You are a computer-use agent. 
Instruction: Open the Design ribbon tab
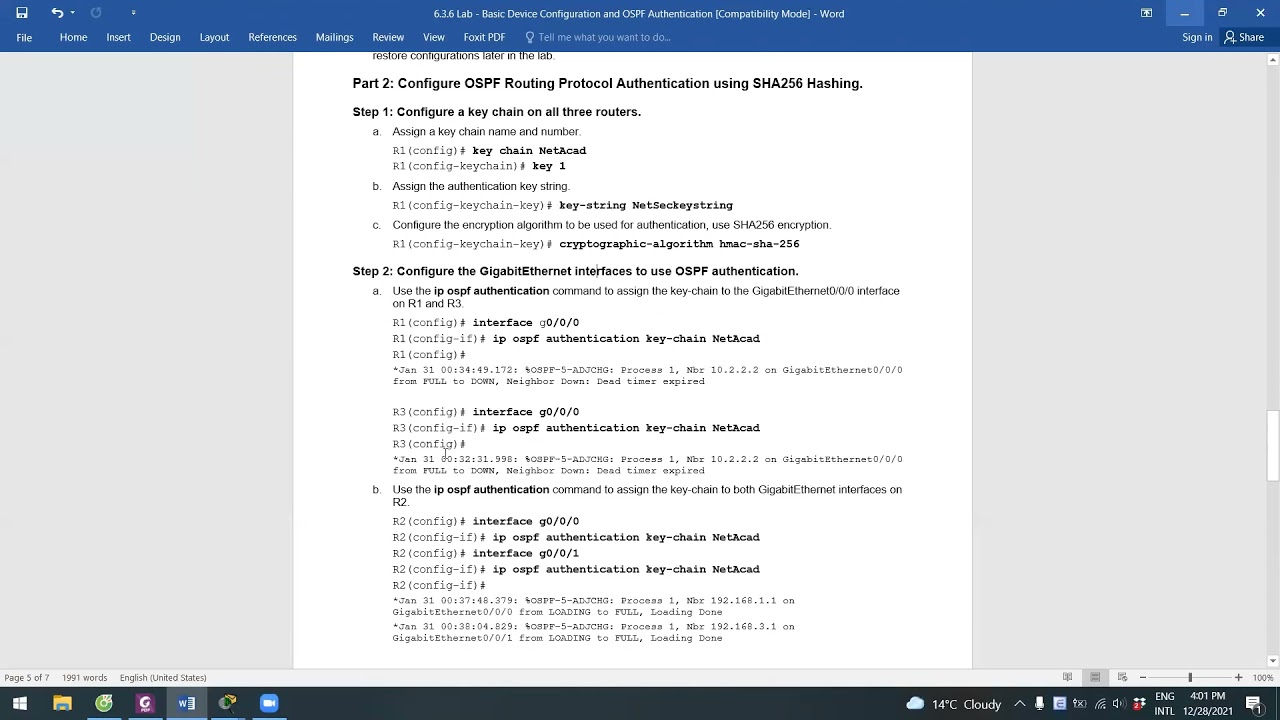pos(165,37)
